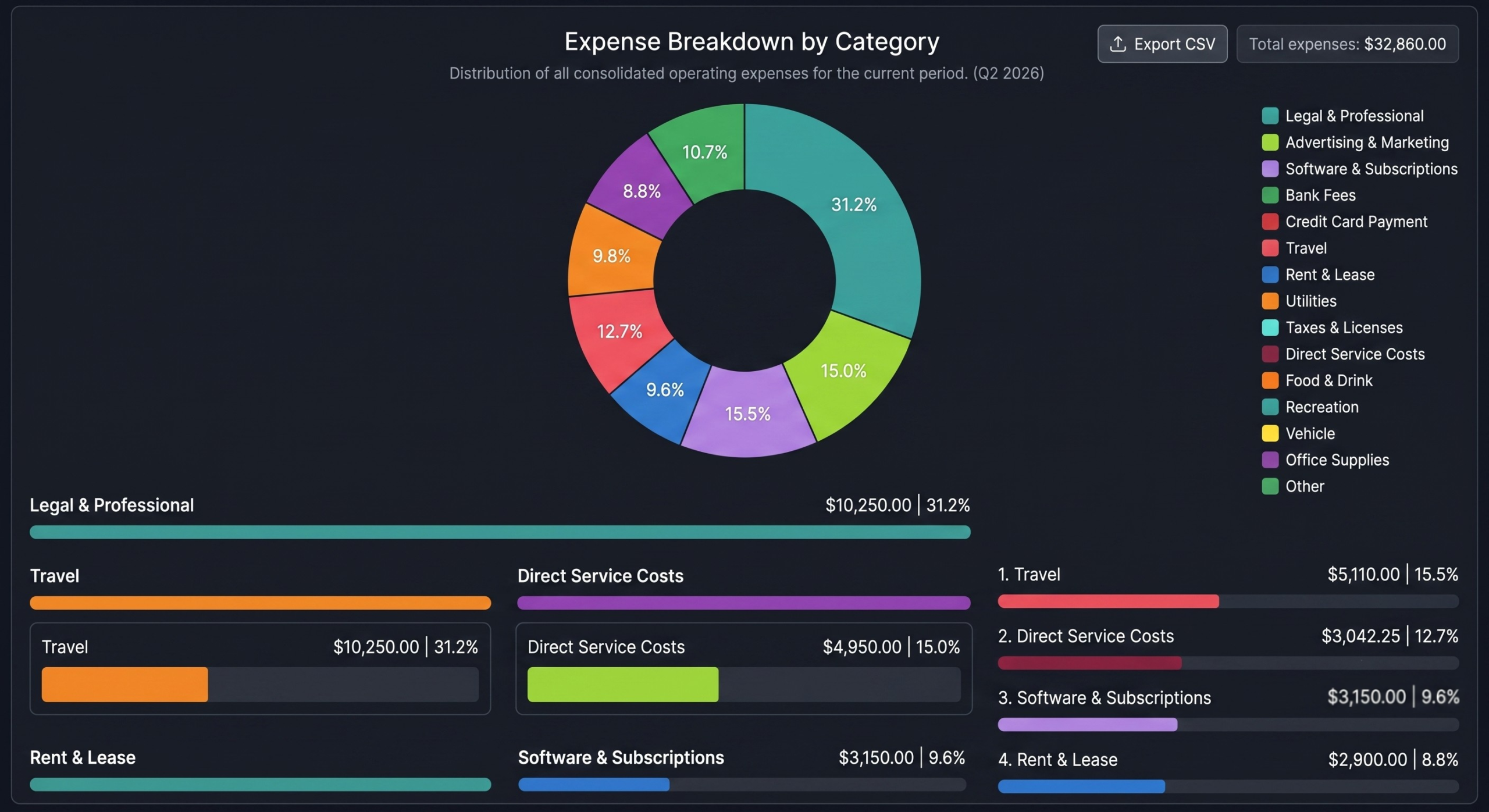Click $10,250.00 | 31.2% beside Legal & Professional heading

(897, 505)
